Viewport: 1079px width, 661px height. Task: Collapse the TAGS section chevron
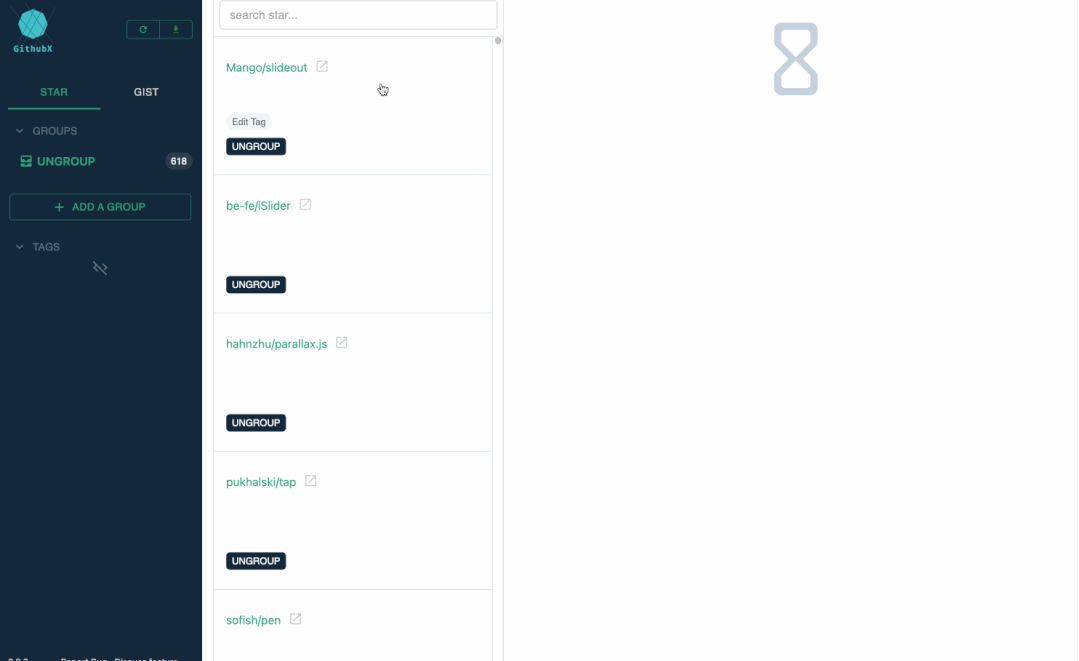click(19, 247)
